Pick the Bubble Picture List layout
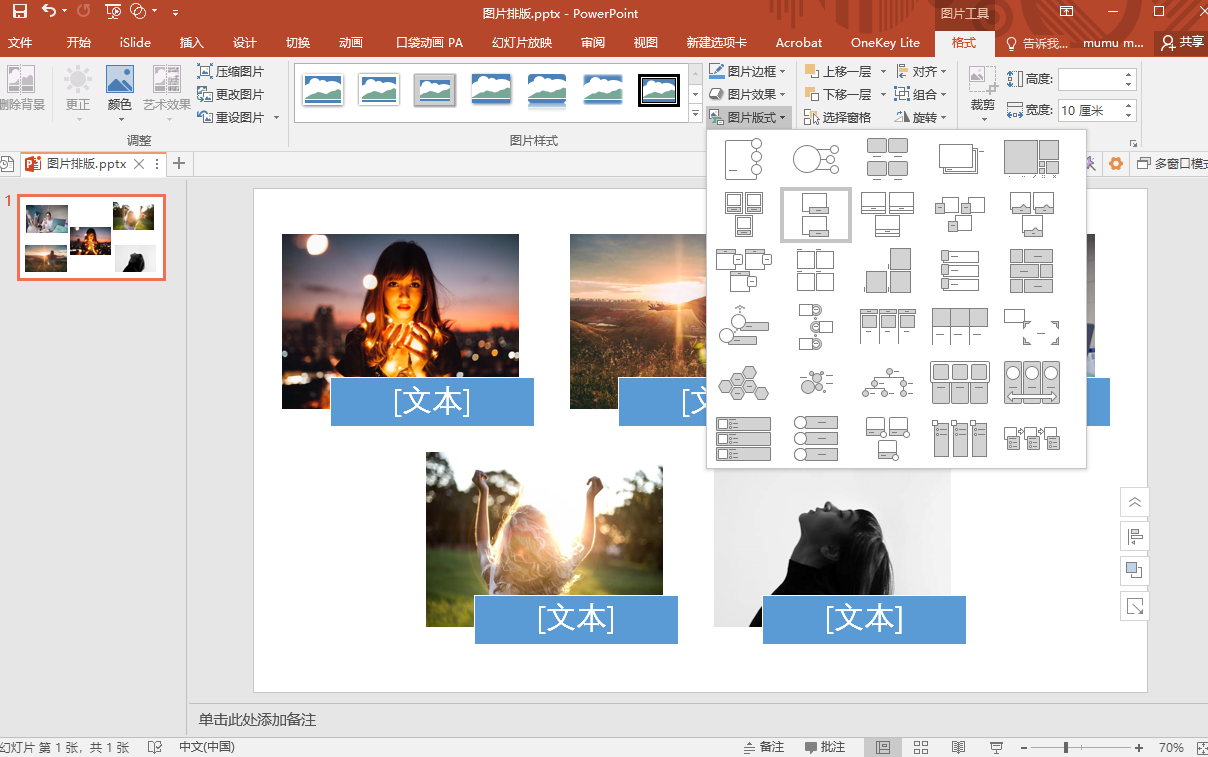The image size is (1208, 757). pyautogui.click(x=815, y=383)
